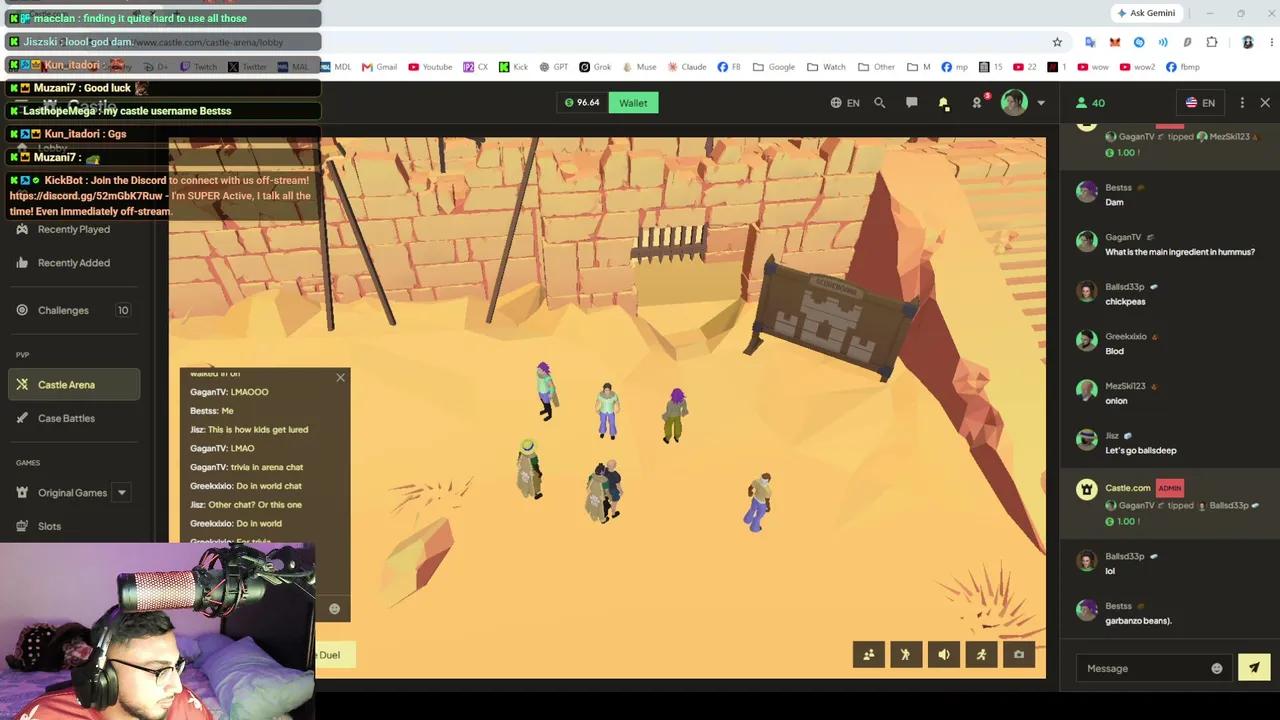Select Case Battles in sidebar

click(x=74, y=418)
